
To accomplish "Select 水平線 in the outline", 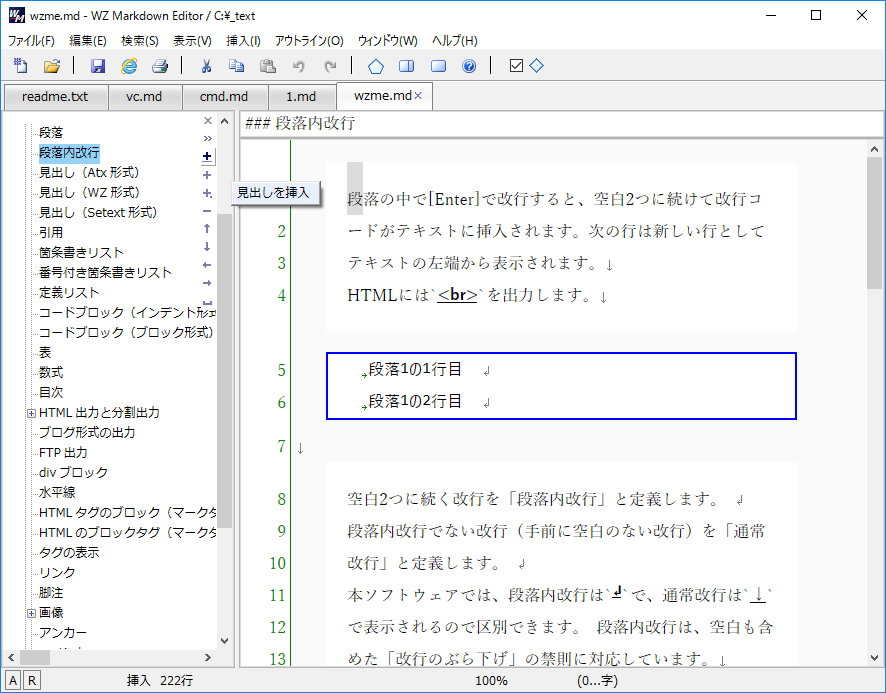I will [57, 492].
